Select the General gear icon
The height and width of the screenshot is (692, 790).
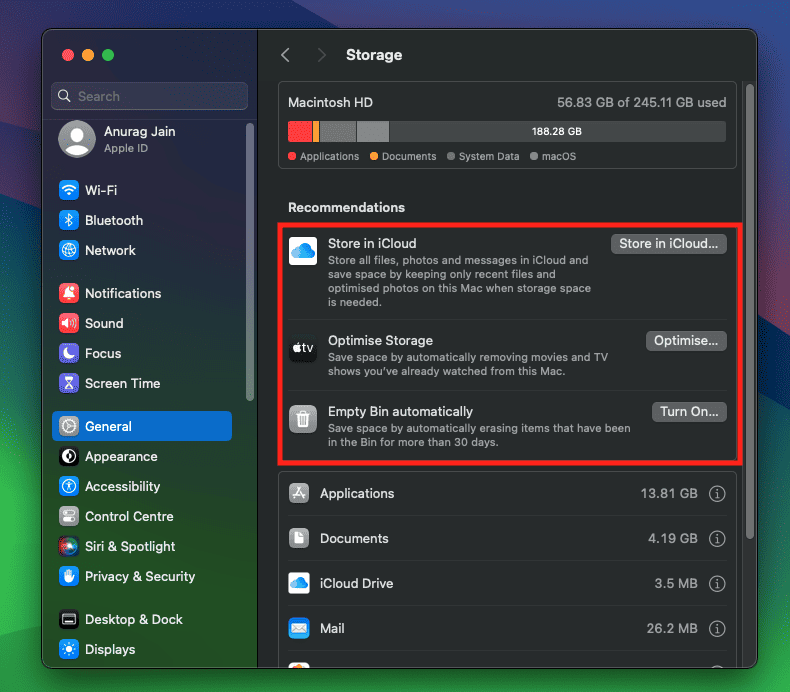(x=69, y=426)
